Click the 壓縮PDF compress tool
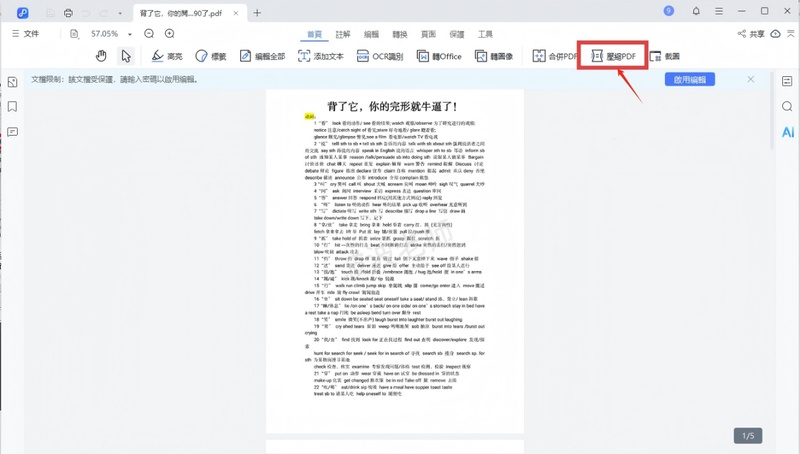This screenshot has width=800, height=454. 613,56
